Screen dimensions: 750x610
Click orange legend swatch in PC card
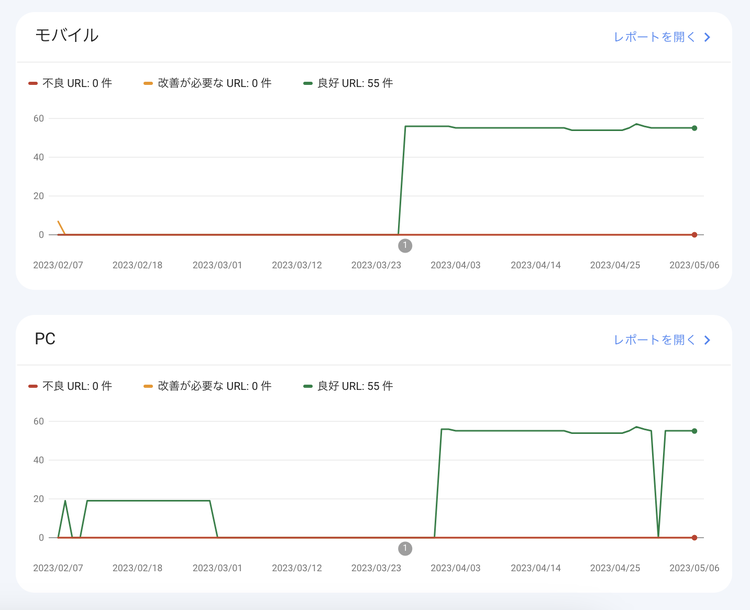148,386
